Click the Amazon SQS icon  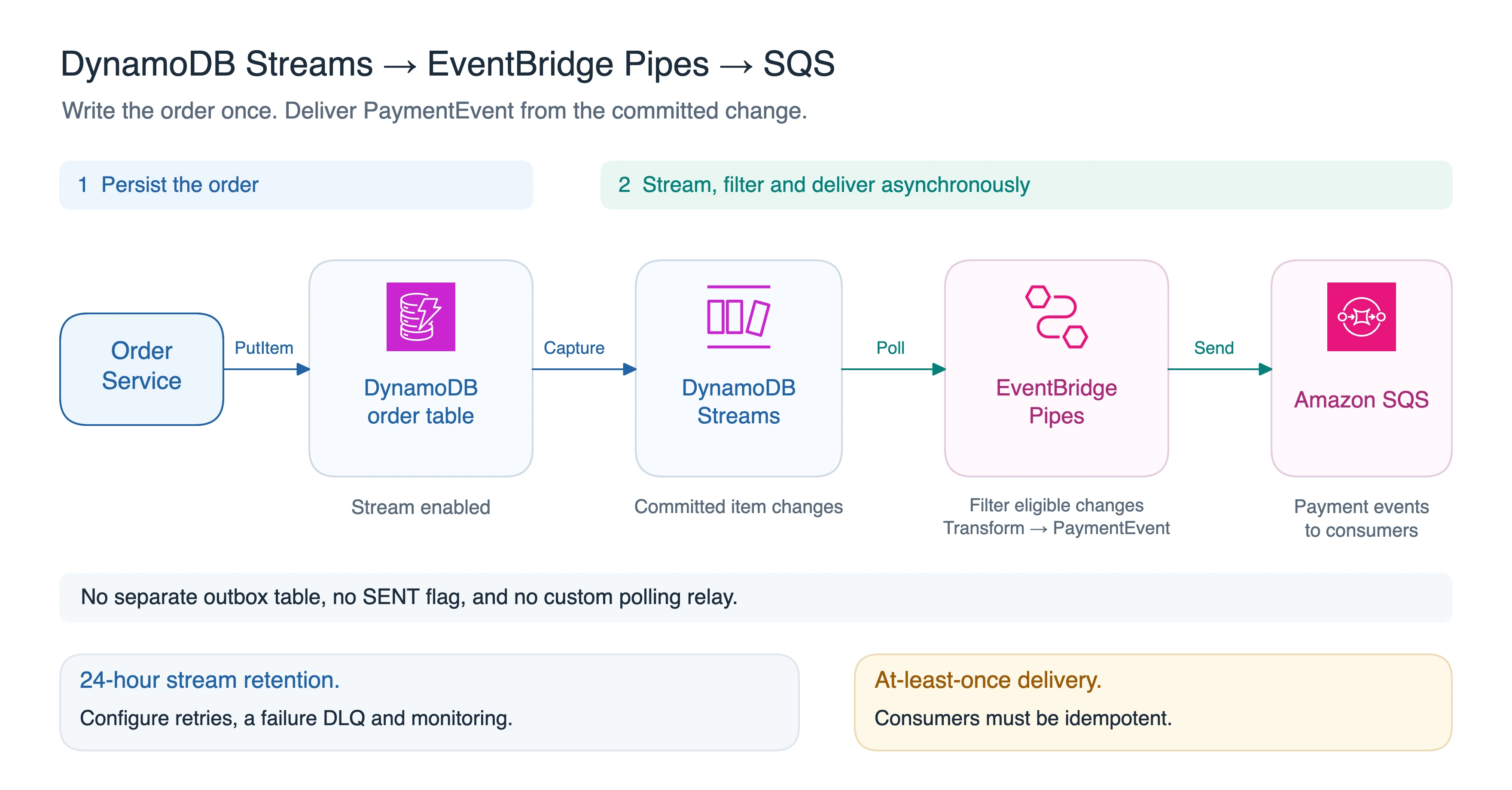coord(1361,317)
